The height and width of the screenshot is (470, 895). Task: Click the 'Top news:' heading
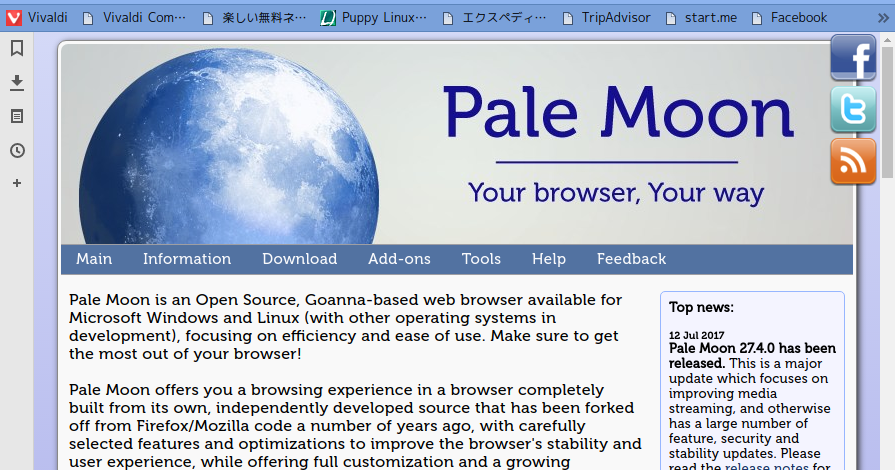[x=701, y=307]
